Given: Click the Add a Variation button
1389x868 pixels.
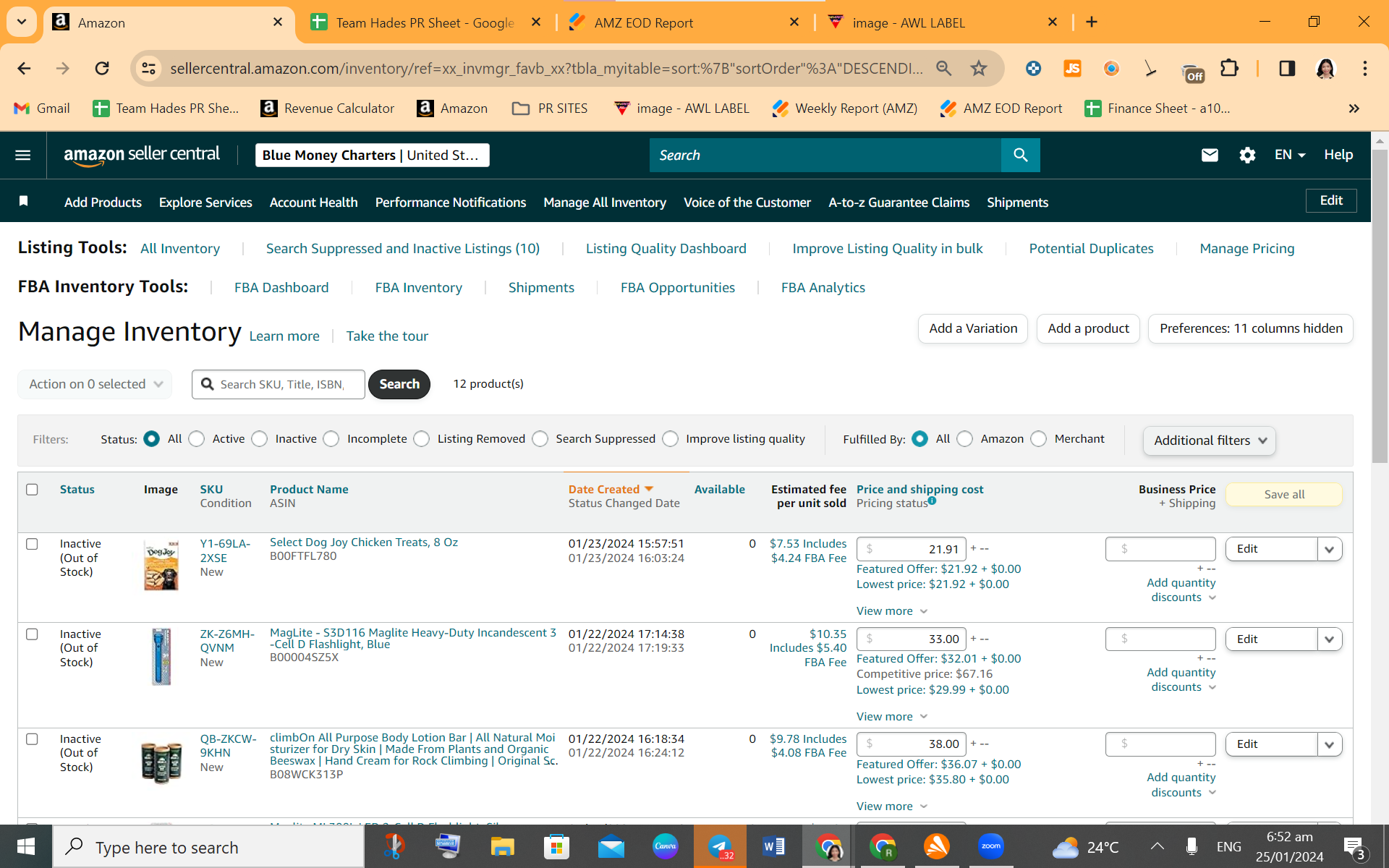Looking at the screenshot, I should click(x=973, y=328).
